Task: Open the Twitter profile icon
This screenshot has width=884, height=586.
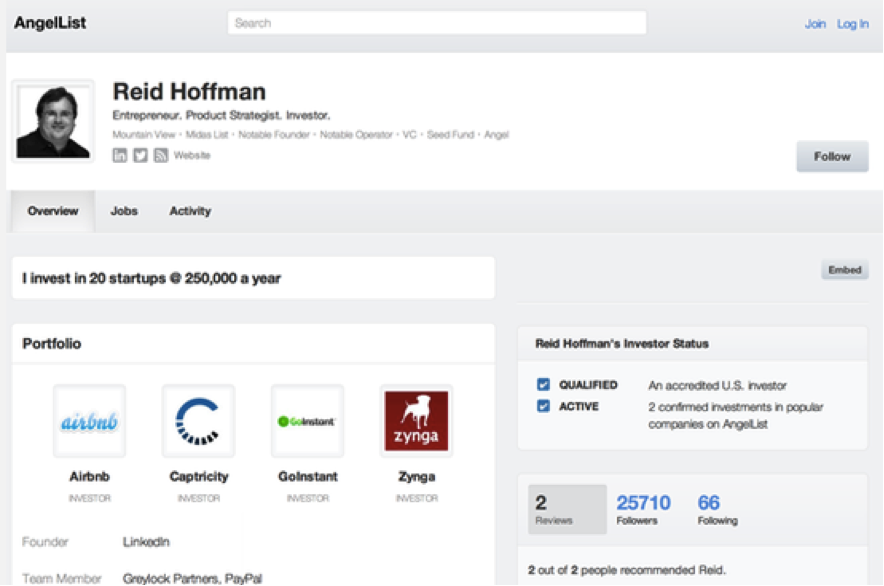Action: [140, 155]
